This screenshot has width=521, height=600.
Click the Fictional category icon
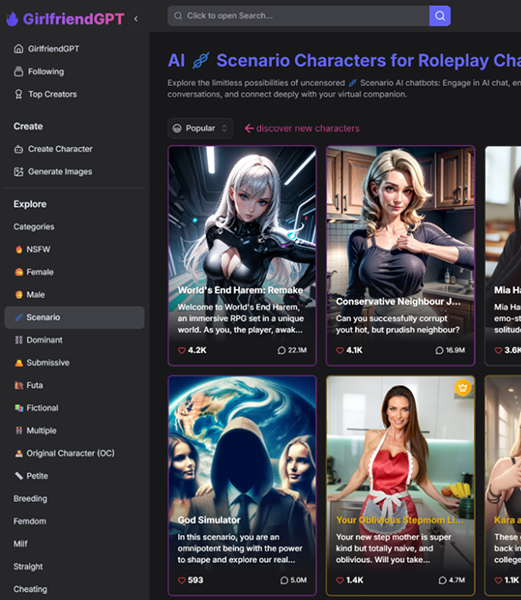19,408
